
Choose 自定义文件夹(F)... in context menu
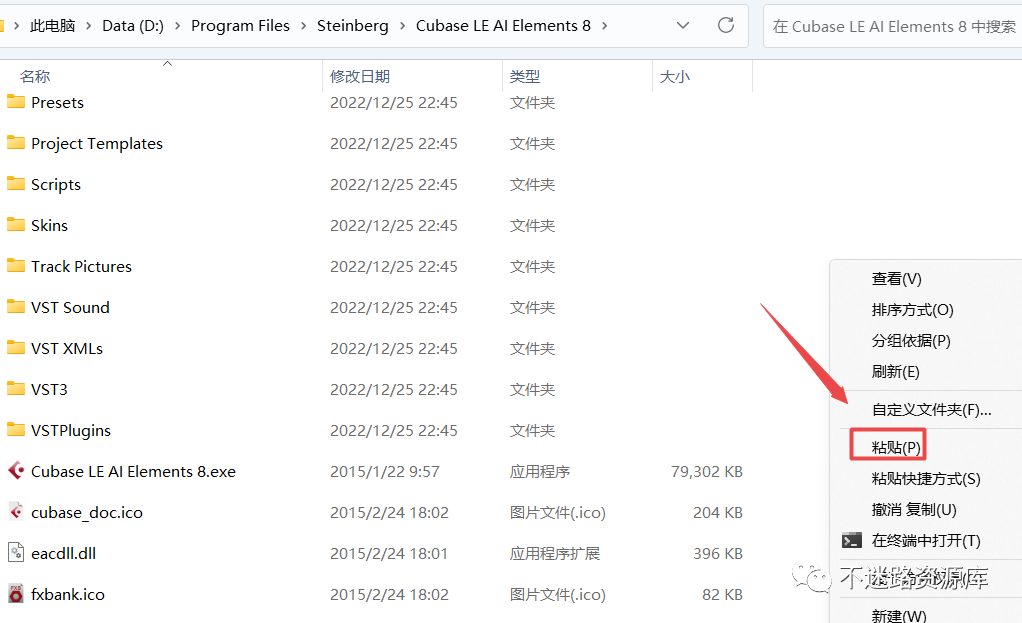[x=931, y=410]
